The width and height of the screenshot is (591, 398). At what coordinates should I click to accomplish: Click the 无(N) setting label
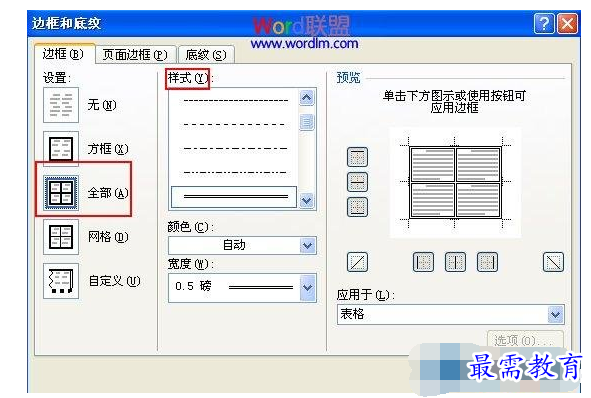102,105
